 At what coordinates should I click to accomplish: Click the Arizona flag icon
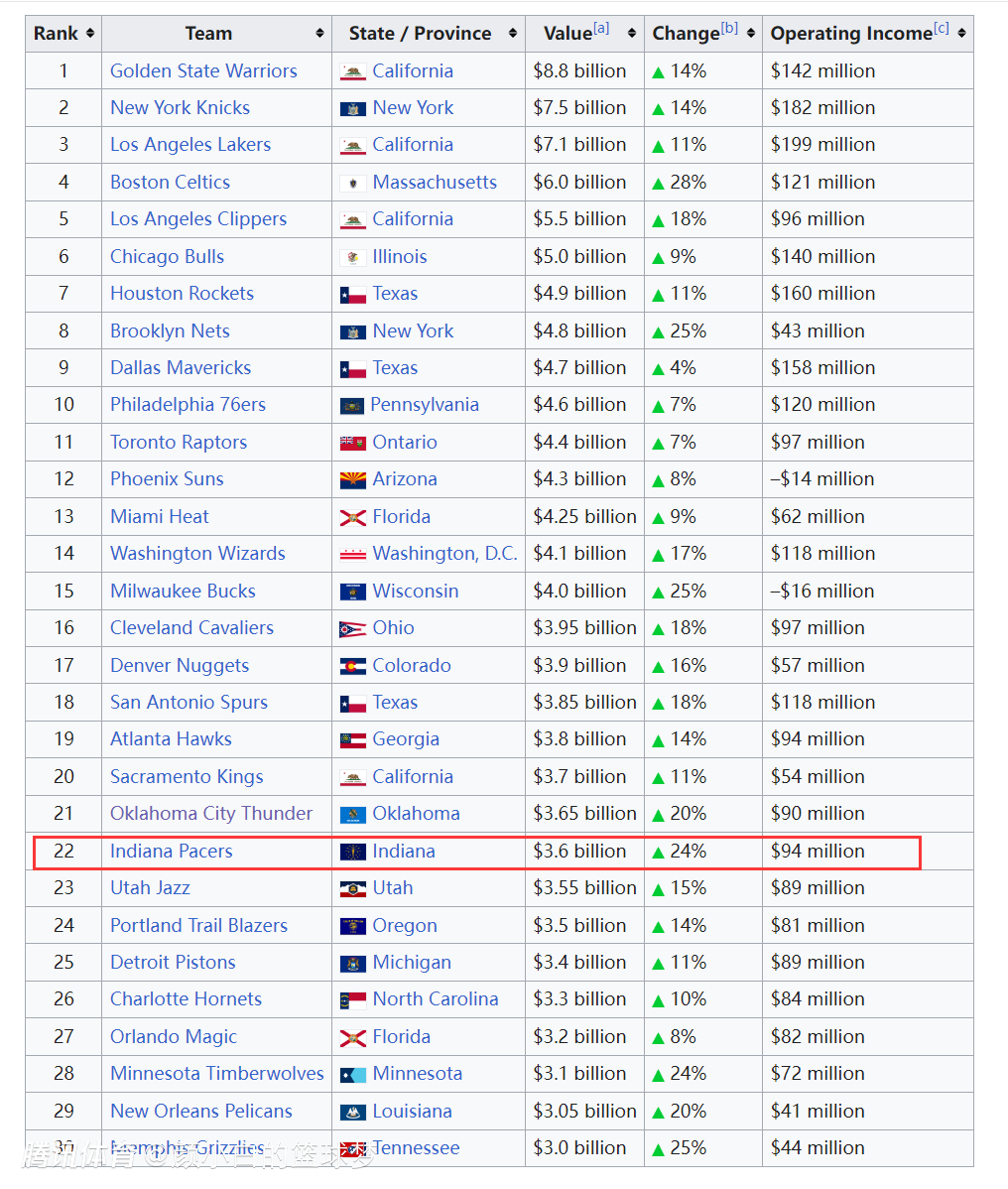(x=353, y=480)
